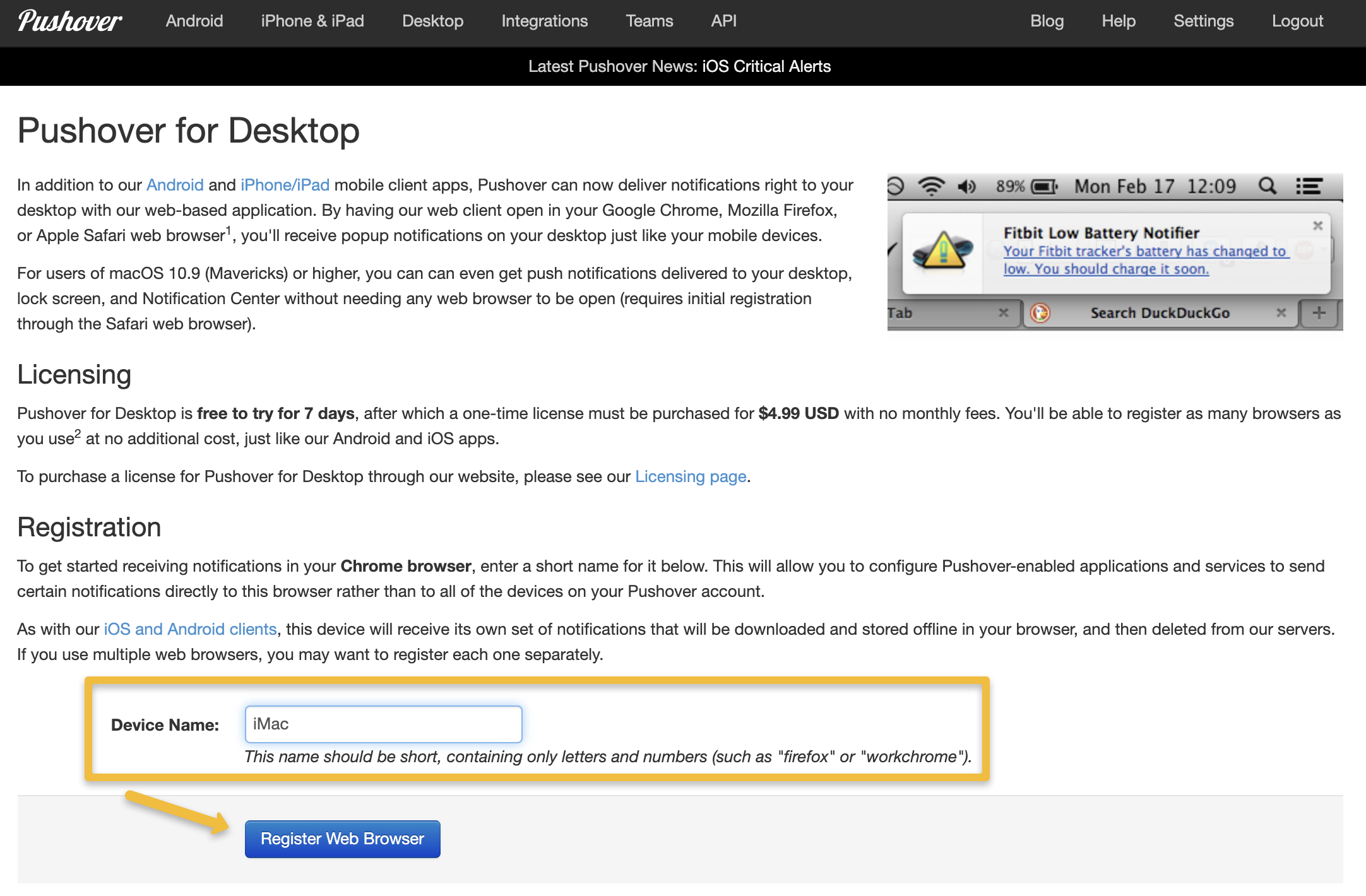Open the Android menu item
Viewport: 1366px width, 896px height.
[x=194, y=21]
